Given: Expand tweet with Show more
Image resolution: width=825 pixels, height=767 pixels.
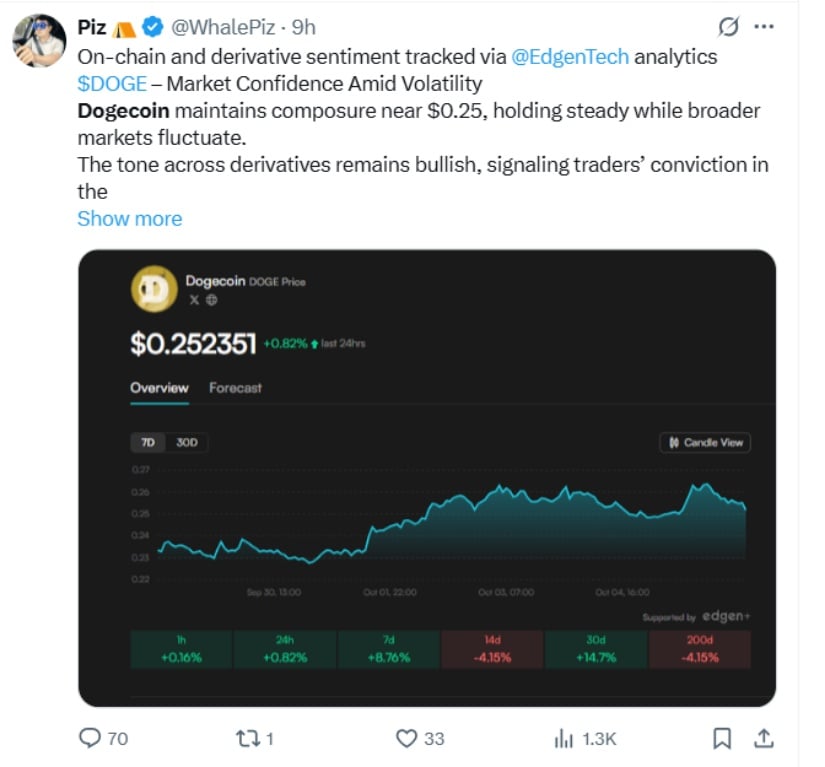Looking at the screenshot, I should (x=130, y=218).
